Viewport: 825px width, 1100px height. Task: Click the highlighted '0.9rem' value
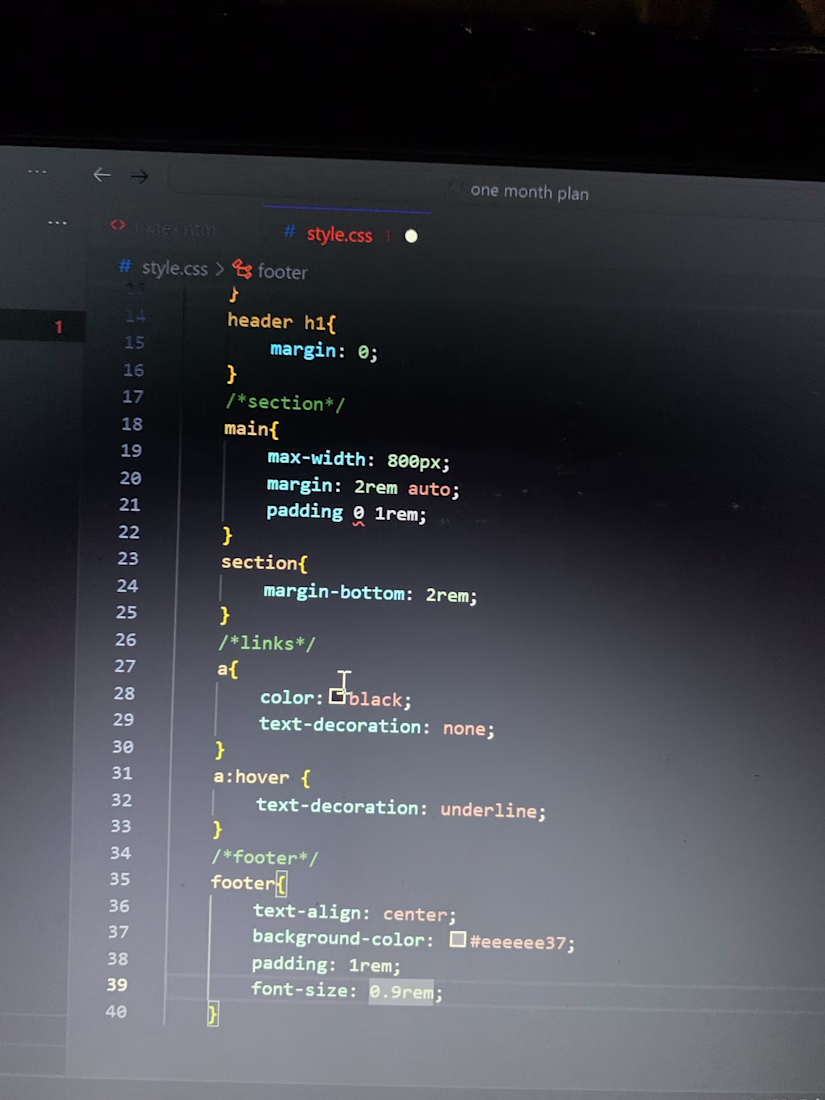click(401, 992)
